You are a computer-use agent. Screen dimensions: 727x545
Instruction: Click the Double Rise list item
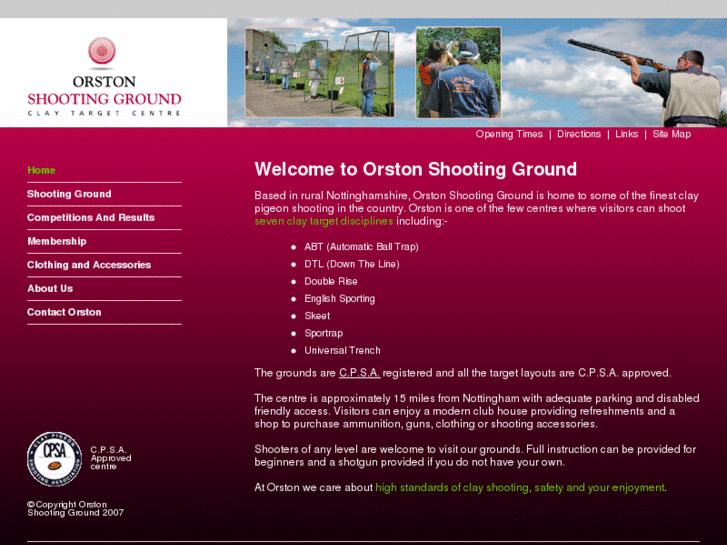(331, 282)
